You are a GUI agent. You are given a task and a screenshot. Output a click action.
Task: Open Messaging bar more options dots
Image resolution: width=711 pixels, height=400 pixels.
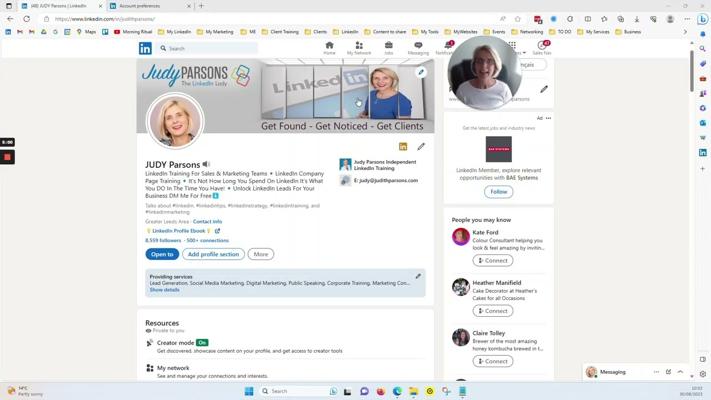point(656,372)
